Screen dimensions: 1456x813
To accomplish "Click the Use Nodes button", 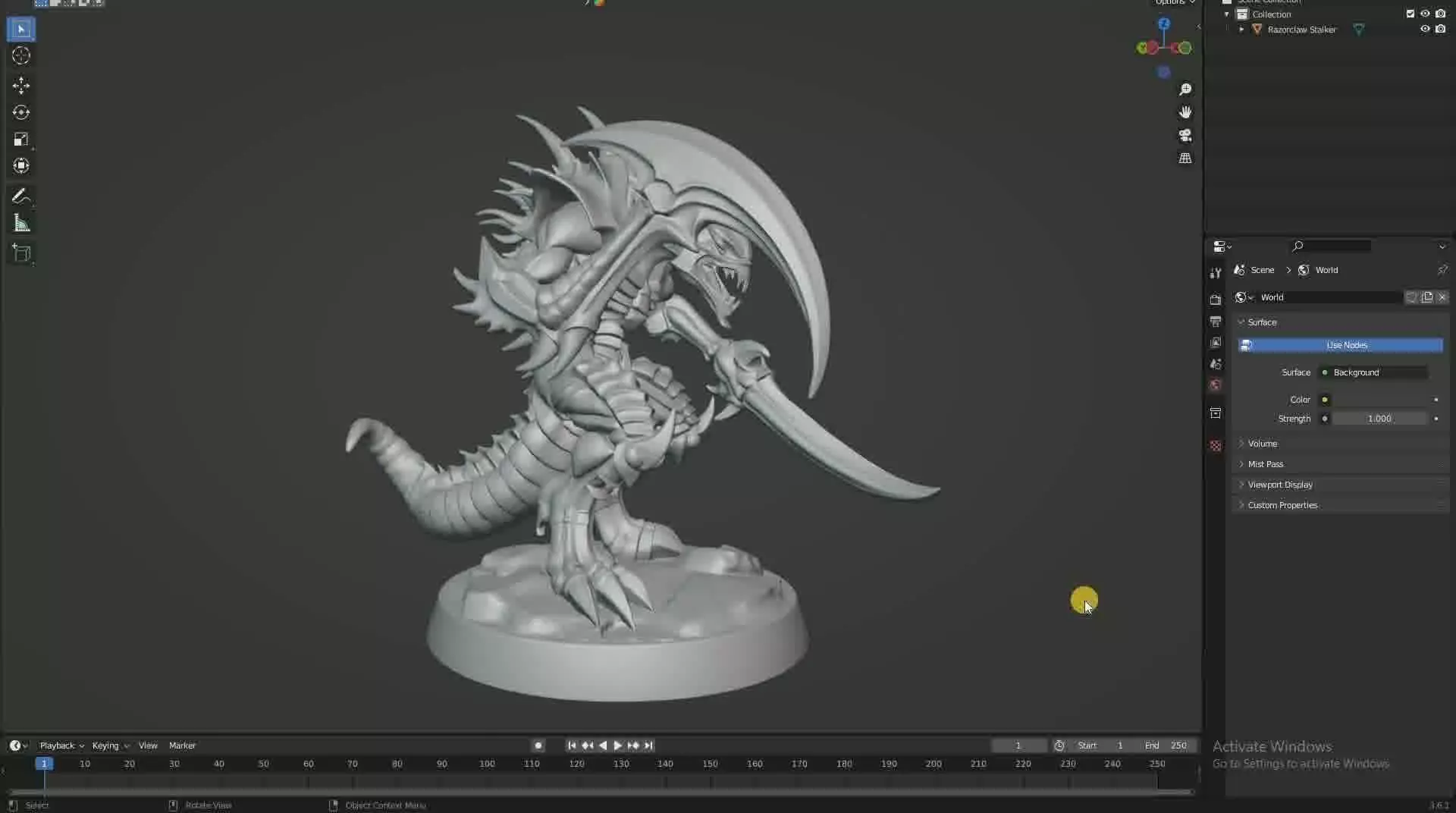I will coord(1341,345).
